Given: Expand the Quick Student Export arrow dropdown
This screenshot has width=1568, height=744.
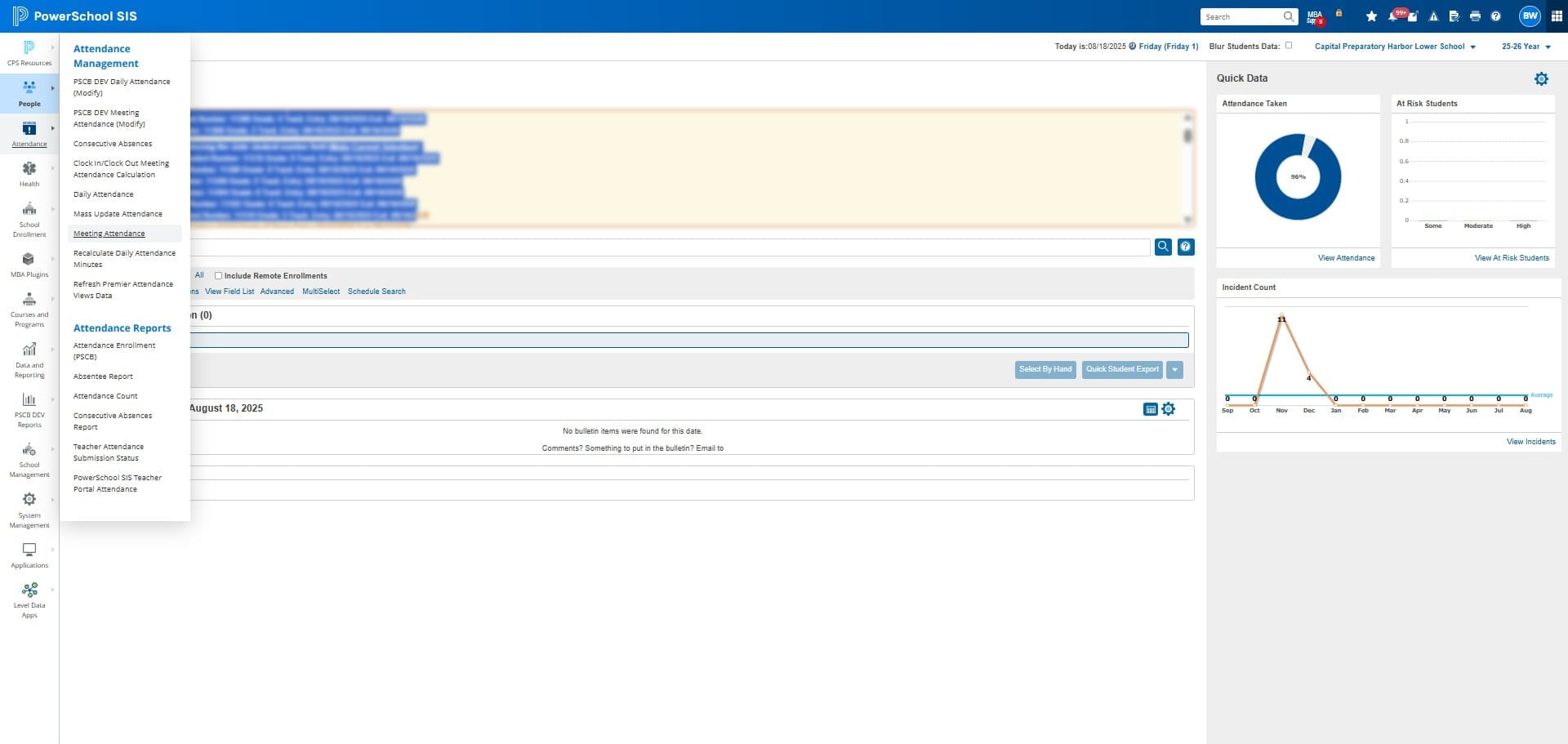Looking at the screenshot, I should coord(1174,369).
